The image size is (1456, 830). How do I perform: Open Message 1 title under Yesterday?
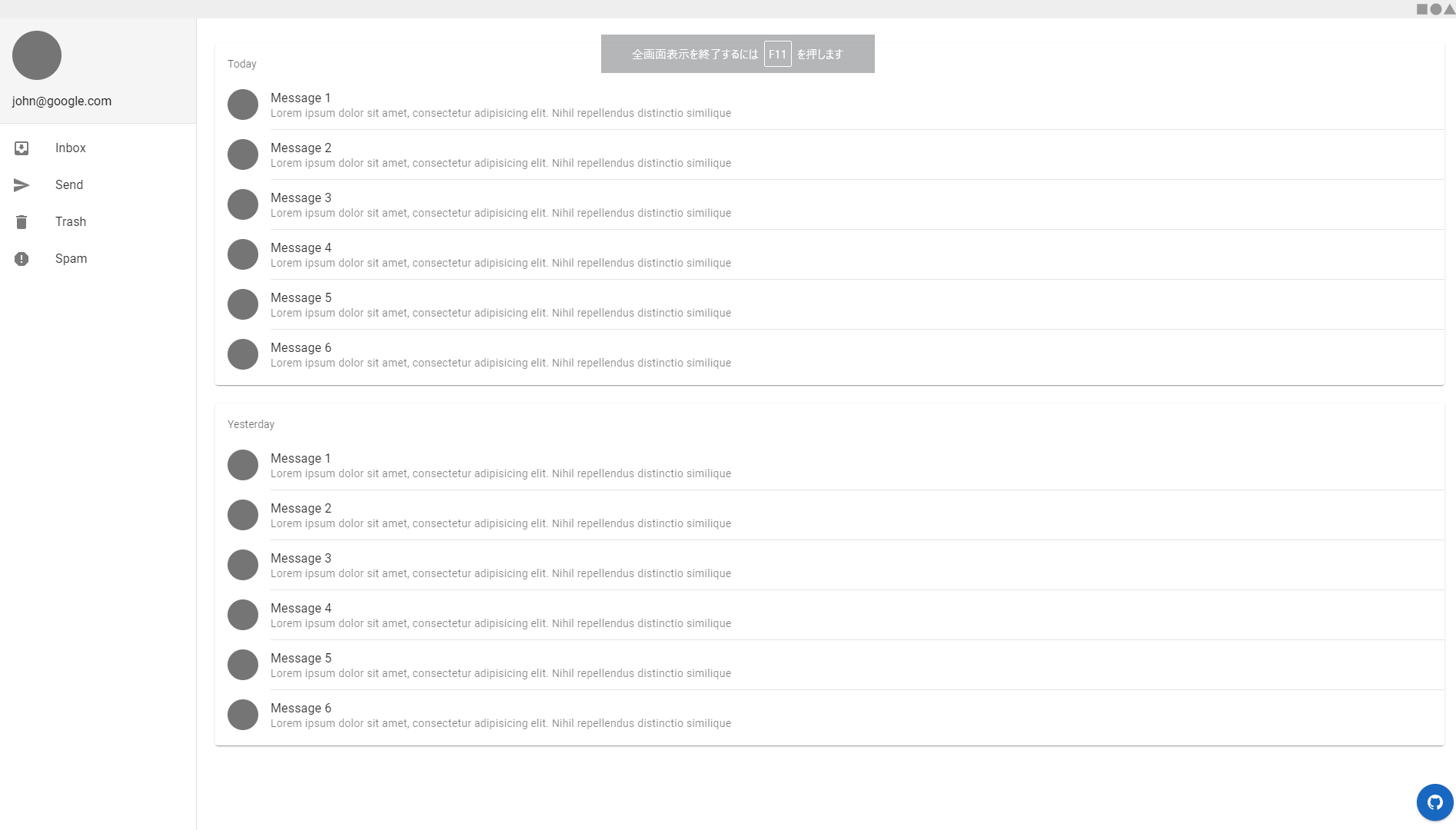pos(301,459)
